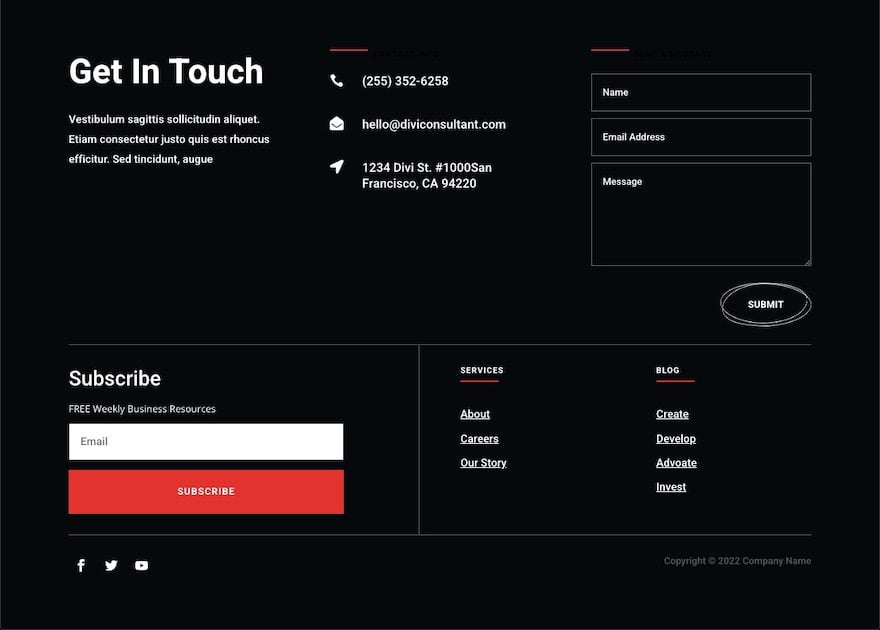Focus the Message text area
Viewport: 880px width, 630px height.
tap(701, 214)
